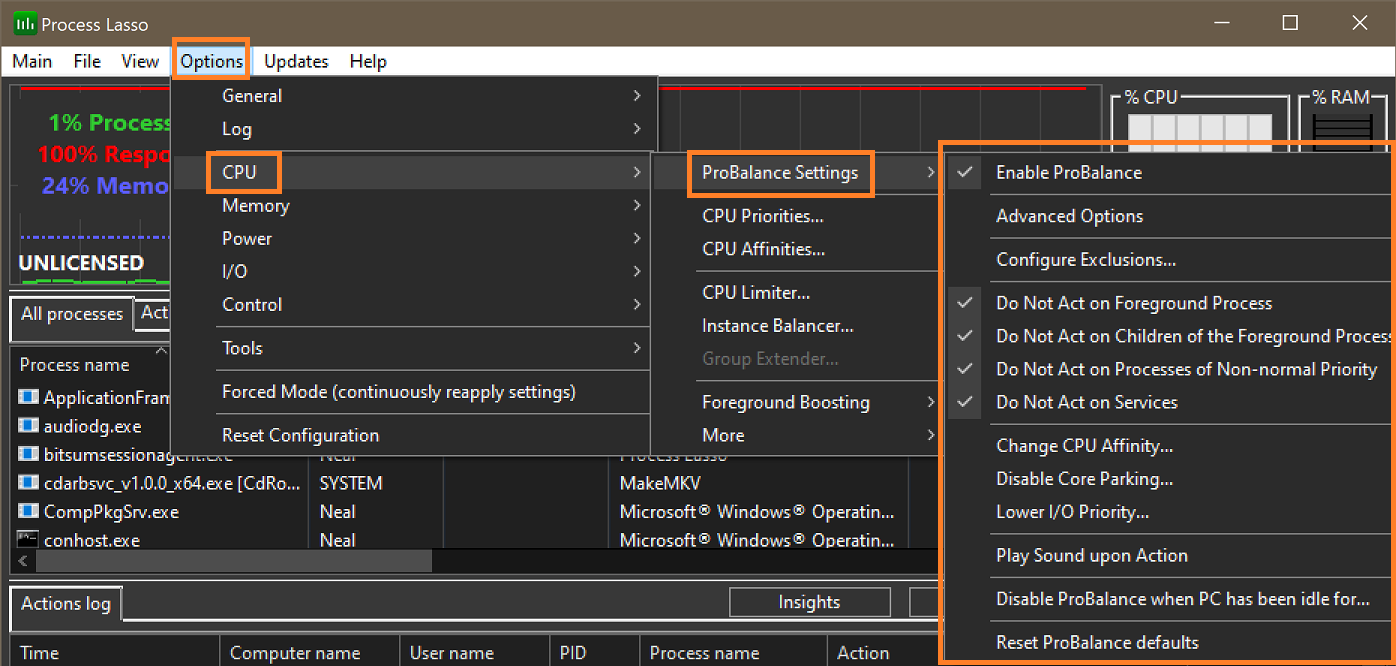Expand the Log submenu arrow
1396x666 pixels.
click(637, 129)
